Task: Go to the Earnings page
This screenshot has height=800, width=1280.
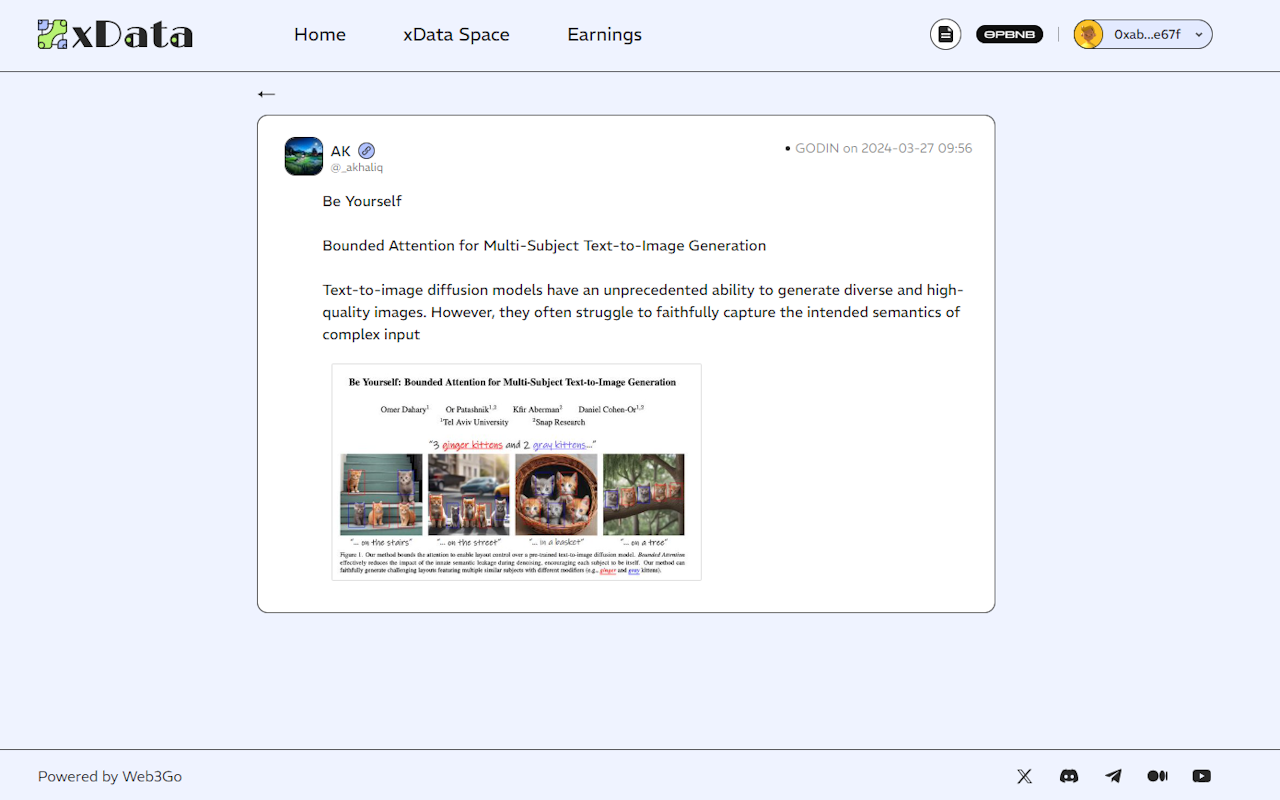Action: tap(604, 34)
